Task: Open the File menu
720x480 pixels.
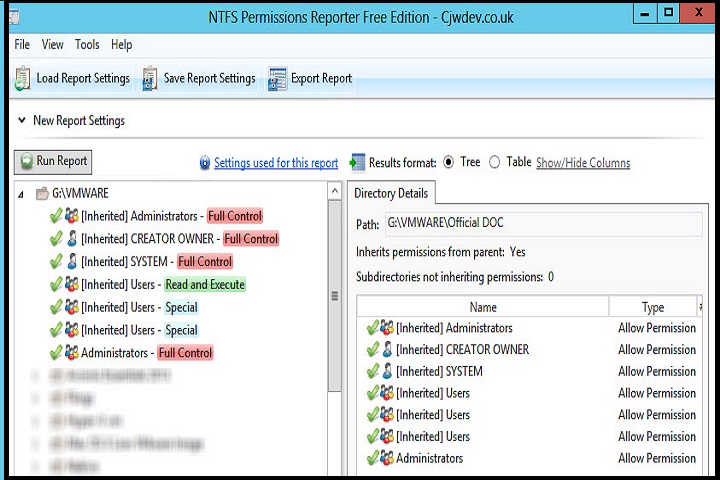Action: pyautogui.click(x=22, y=45)
